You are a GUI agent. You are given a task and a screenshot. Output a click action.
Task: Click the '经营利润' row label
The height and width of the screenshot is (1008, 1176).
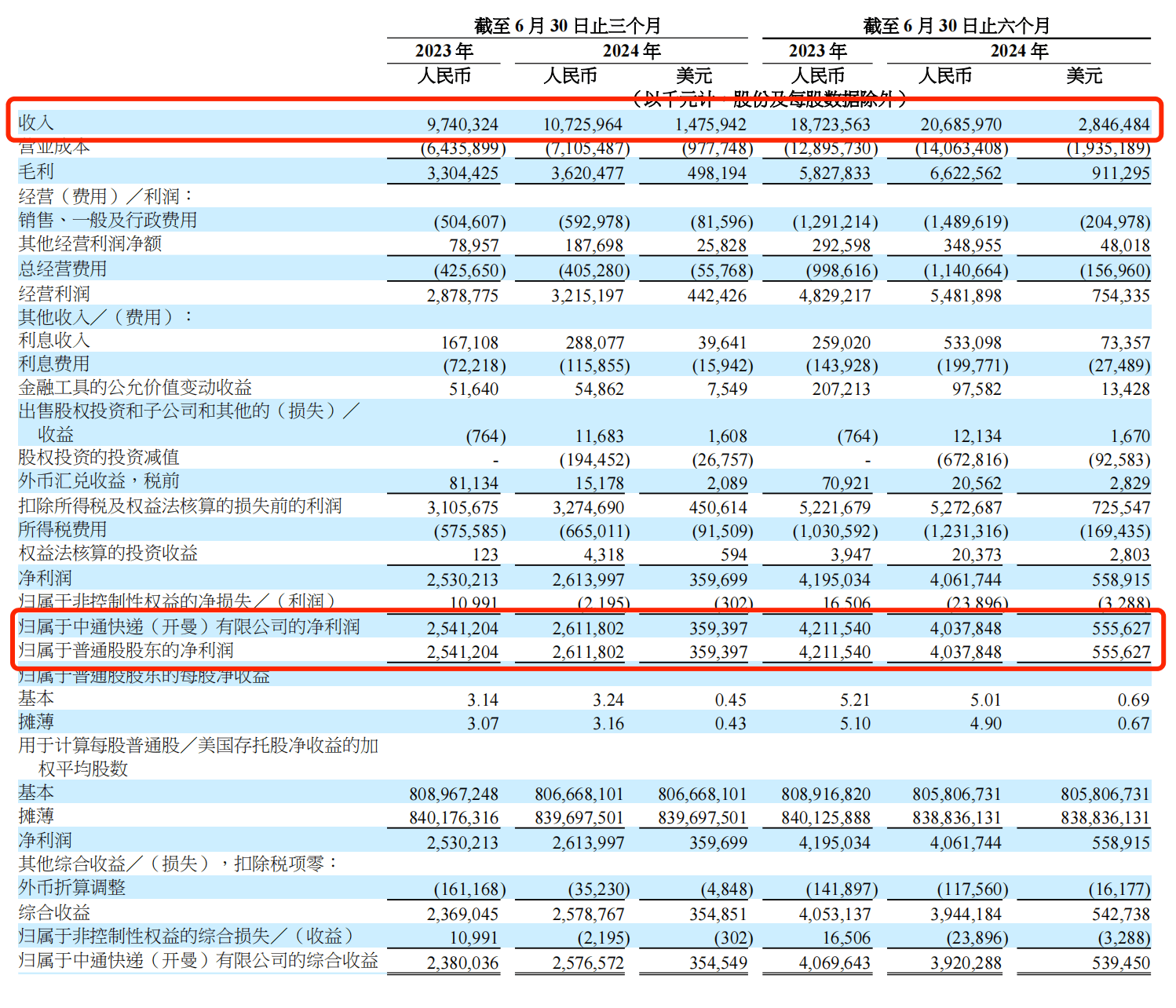pos(54,294)
